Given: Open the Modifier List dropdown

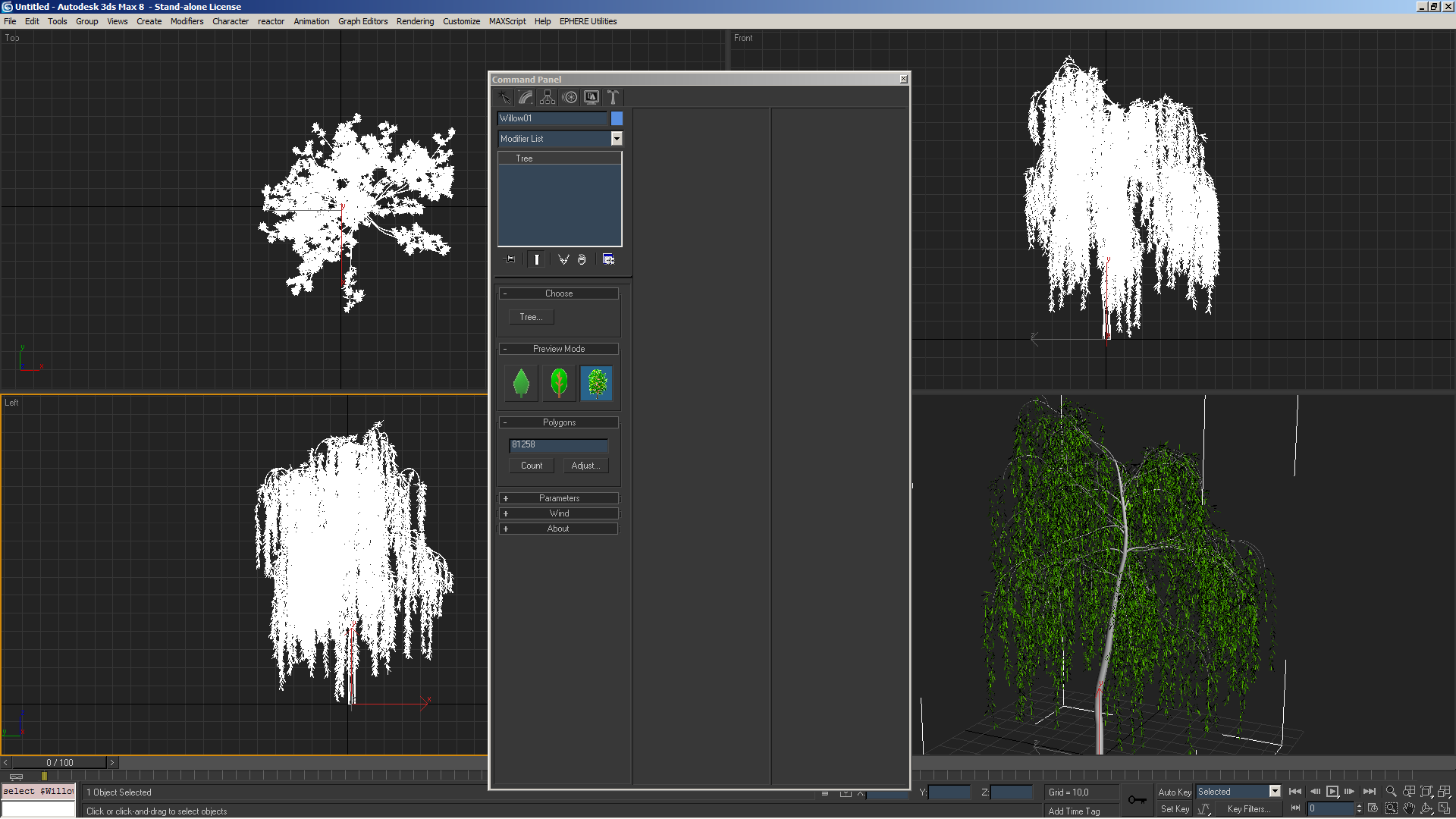Looking at the screenshot, I should (616, 139).
